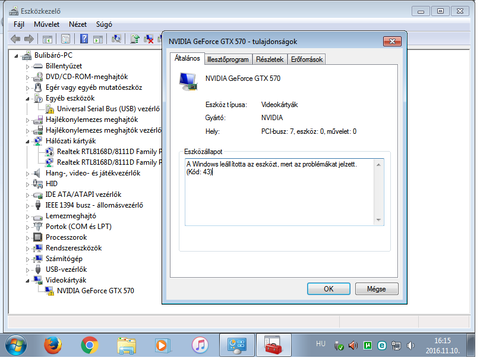Click the Eszközállapot scrollbar up arrow
Screen dimensions: 480x364
coord(379,165)
